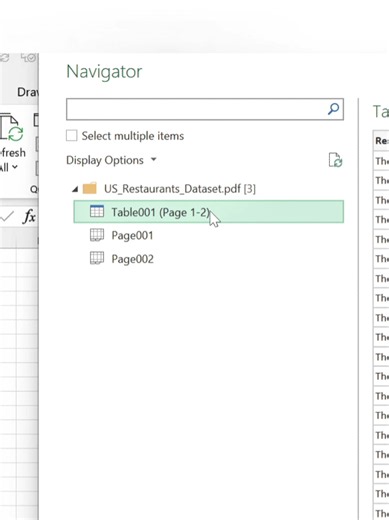This screenshot has height=520, width=389.
Task: Select the US_Restaurants_Dataset.pdf [3] entry
Action: coord(180,189)
